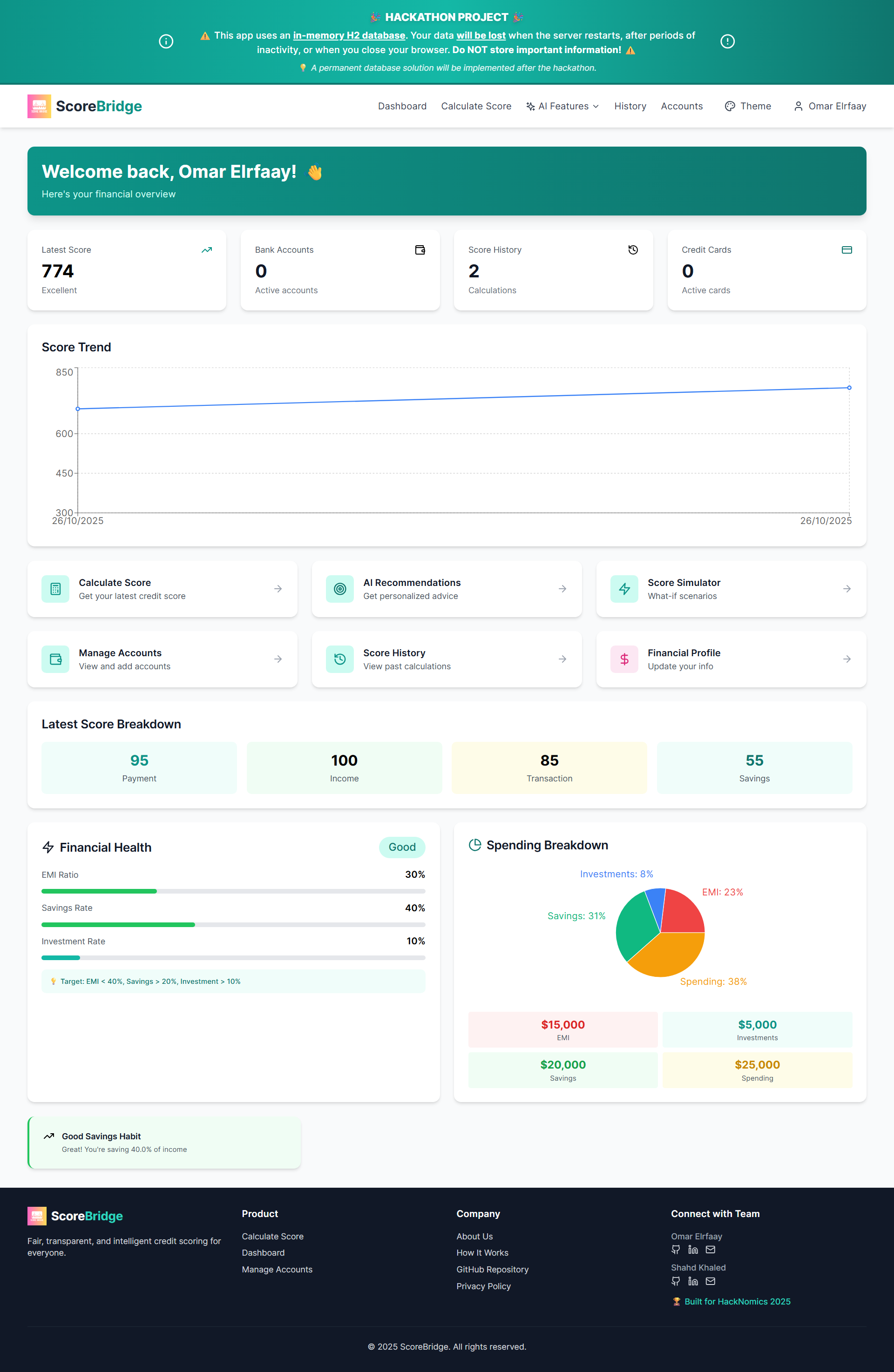Click the Privacy Policy footer link
Image resolution: width=894 pixels, height=1372 pixels.
click(x=483, y=1286)
